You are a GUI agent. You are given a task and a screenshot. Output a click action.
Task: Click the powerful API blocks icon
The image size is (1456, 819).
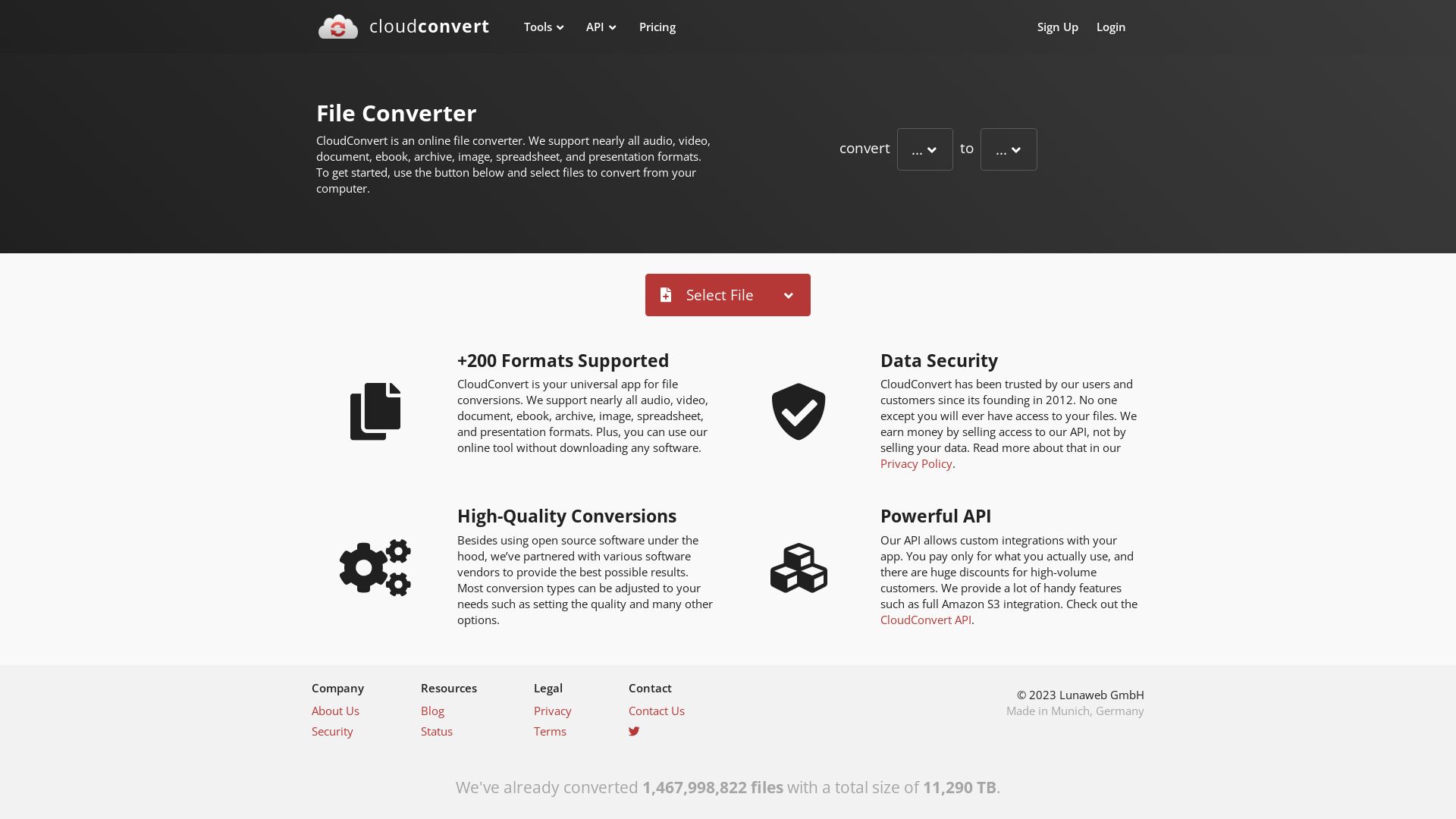pos(799,567)
